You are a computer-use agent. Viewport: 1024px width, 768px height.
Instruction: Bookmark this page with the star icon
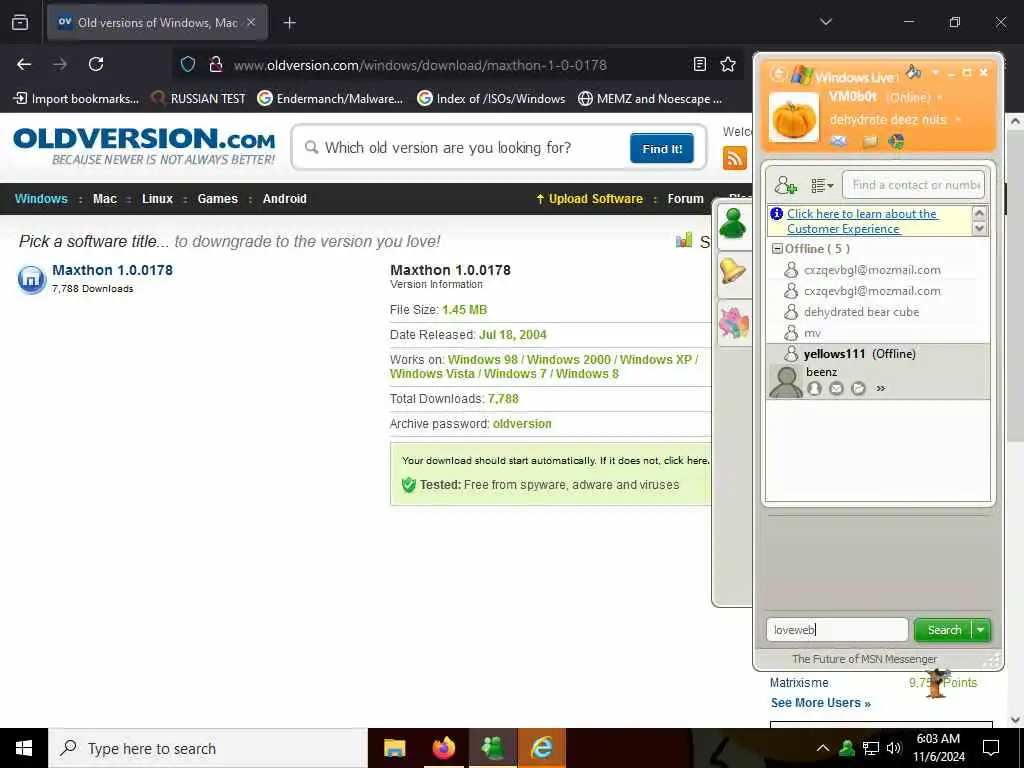tap(728, 64)
